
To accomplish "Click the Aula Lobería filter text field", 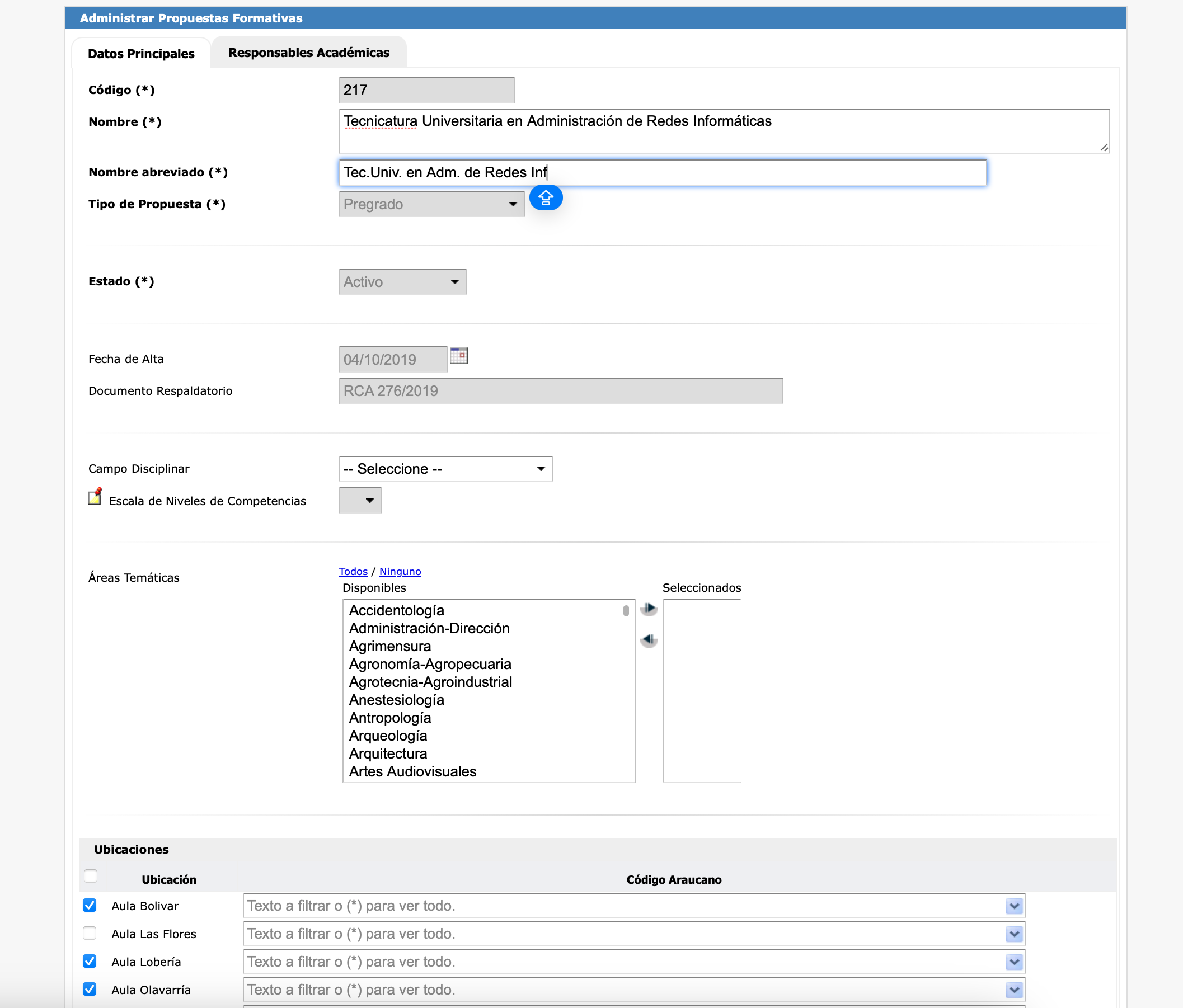I will point(625,962).
